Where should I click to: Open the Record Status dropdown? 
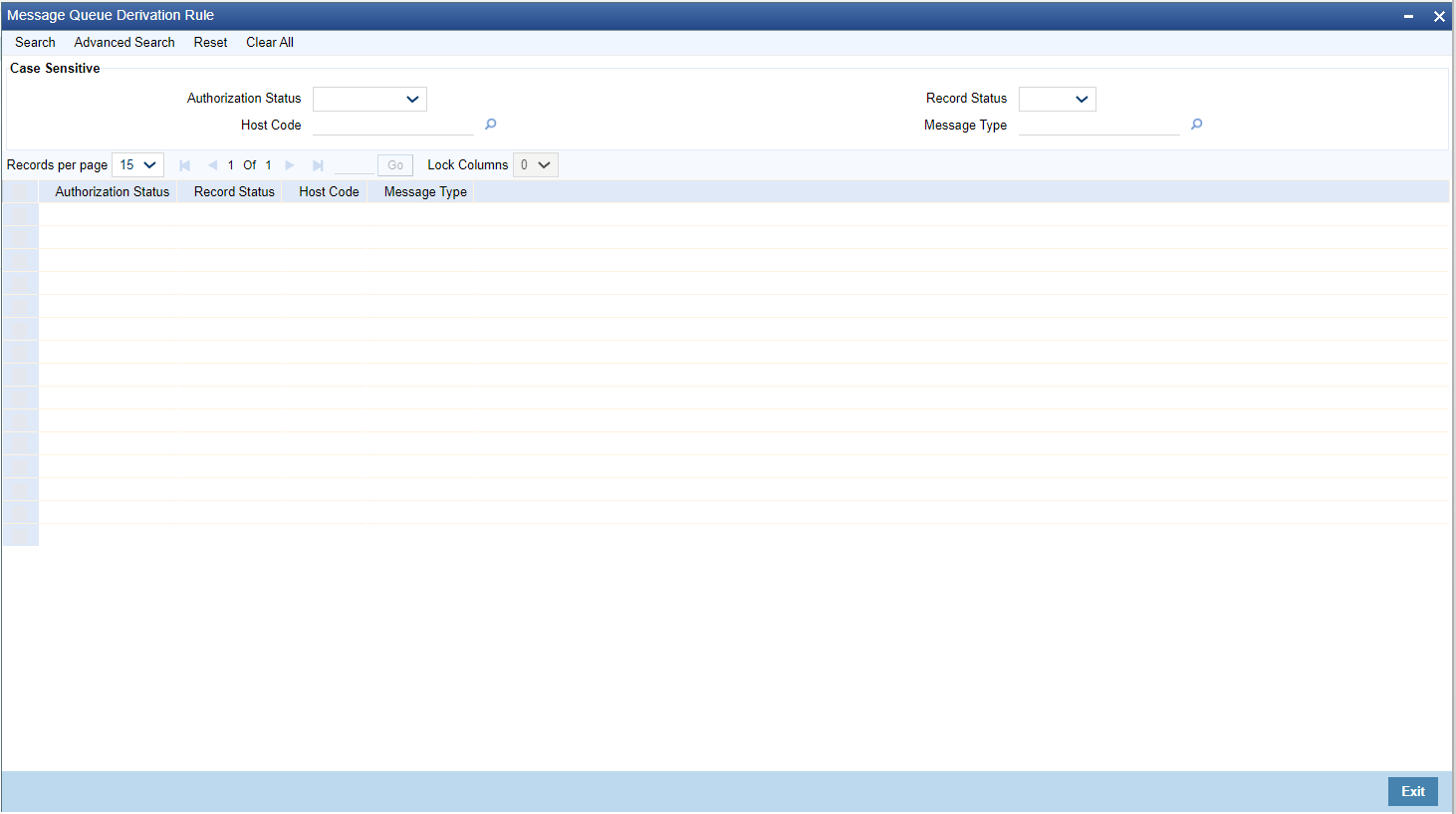(x=1058, y=99)
